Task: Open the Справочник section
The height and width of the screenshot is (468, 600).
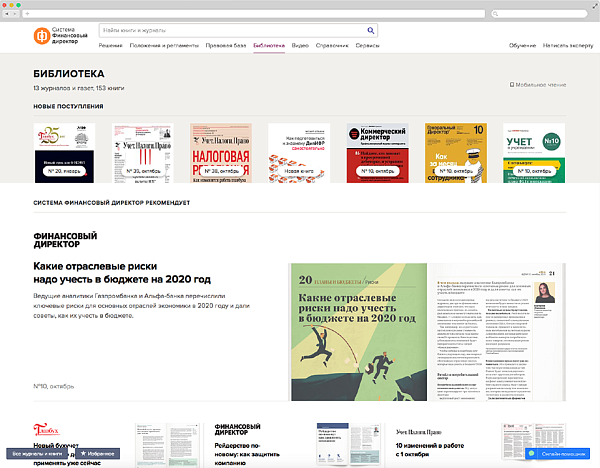Action: pos(332,46)
